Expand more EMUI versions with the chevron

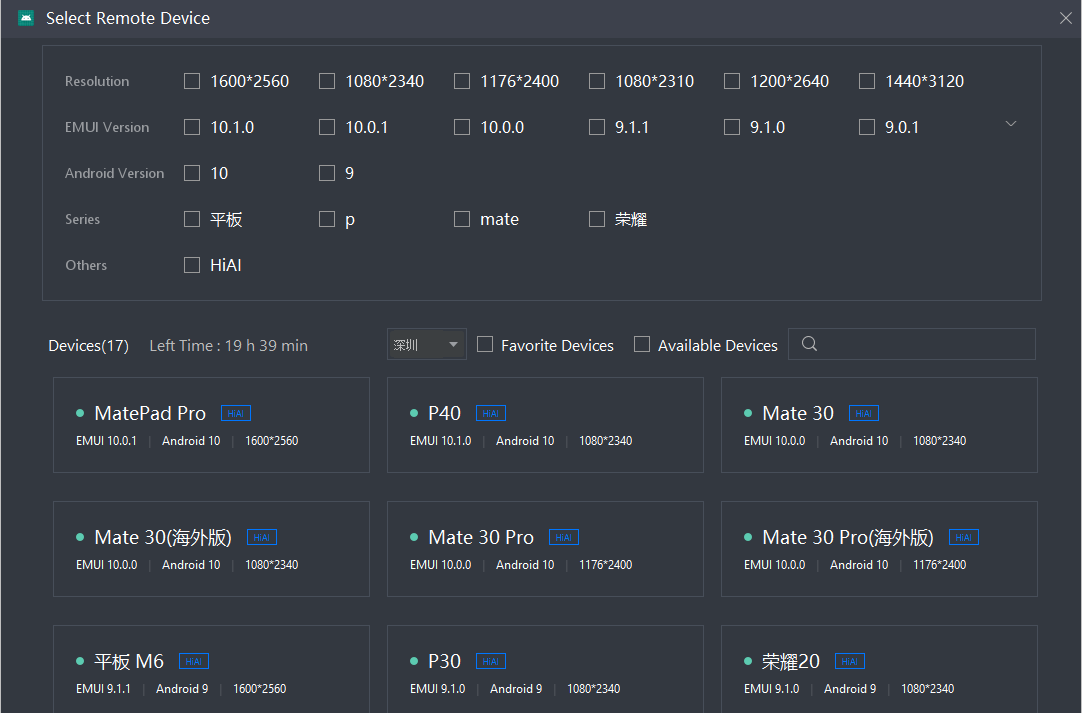pyautogui.click(x=1010, y=123)
